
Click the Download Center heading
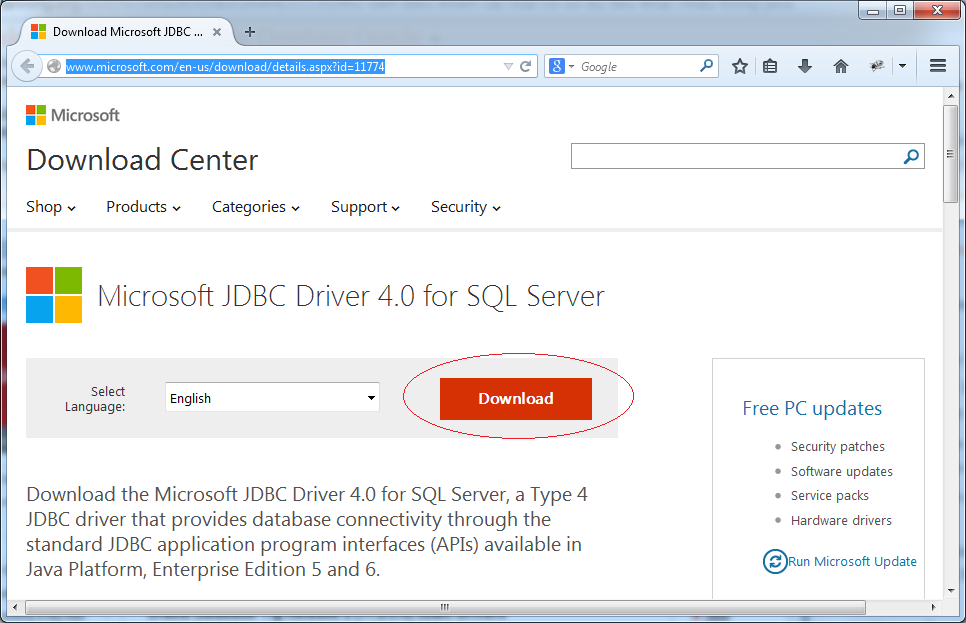tap(142, 160)
